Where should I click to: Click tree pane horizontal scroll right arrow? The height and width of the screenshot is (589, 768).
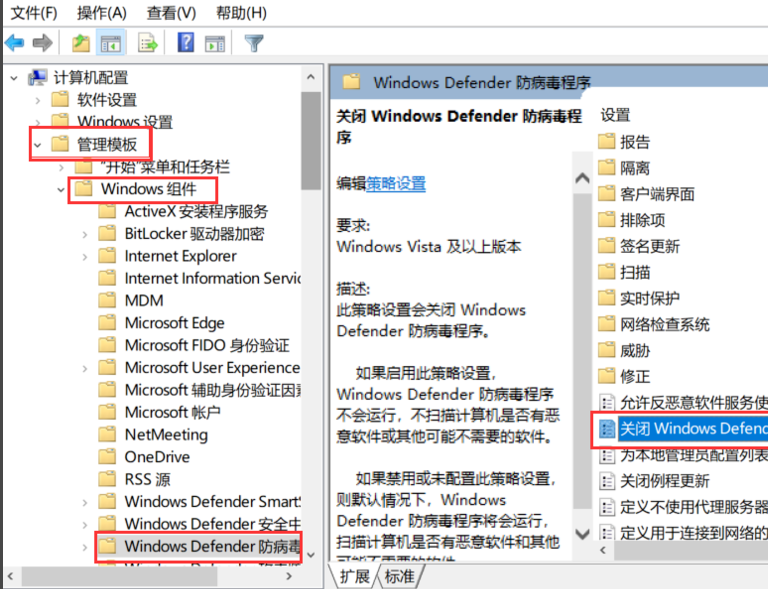(289, 576)
